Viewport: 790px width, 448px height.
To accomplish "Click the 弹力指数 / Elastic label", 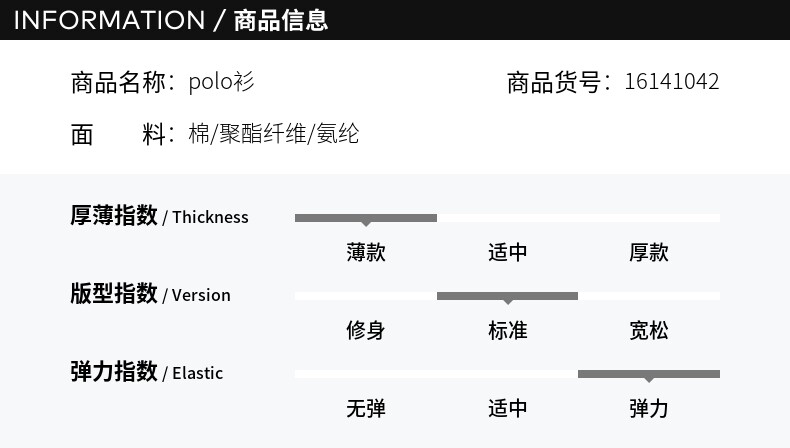I will tap(146, 372).
